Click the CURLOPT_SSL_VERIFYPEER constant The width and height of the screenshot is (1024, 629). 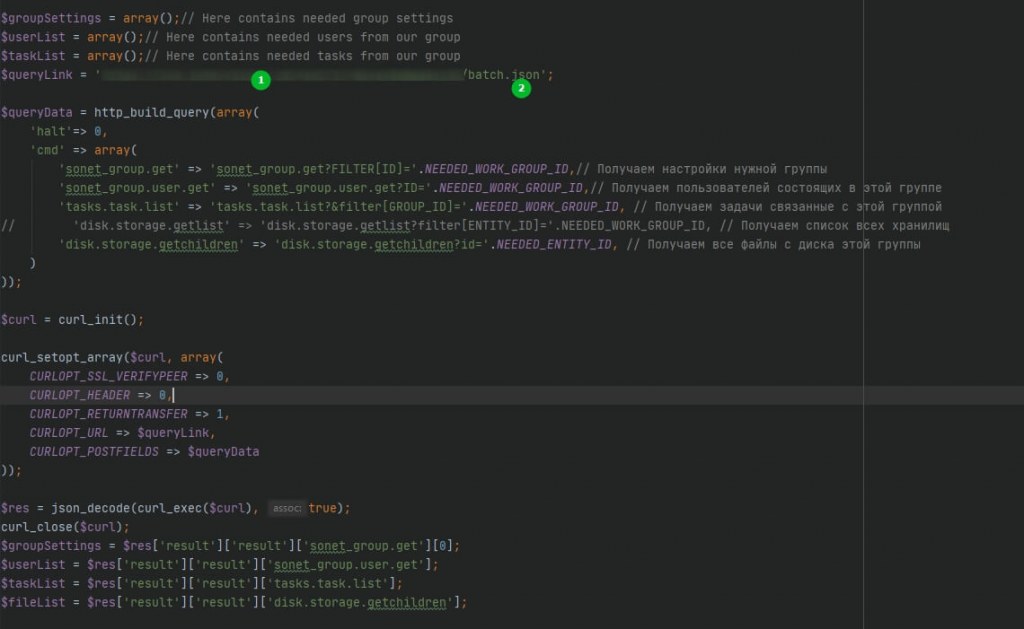pyautogui.click(x=108, y=376)
